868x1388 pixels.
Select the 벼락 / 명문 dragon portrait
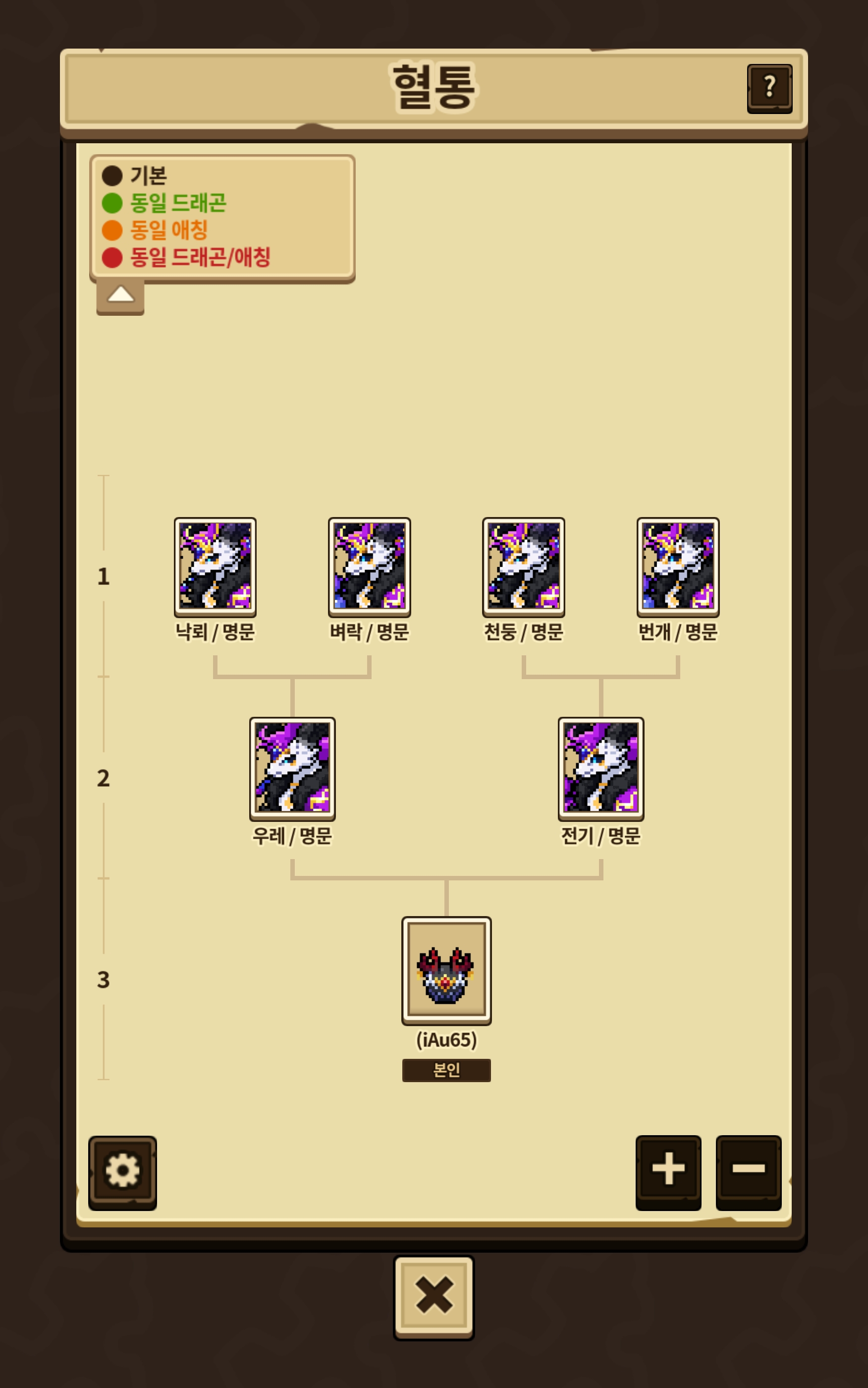tap(369, 567)
